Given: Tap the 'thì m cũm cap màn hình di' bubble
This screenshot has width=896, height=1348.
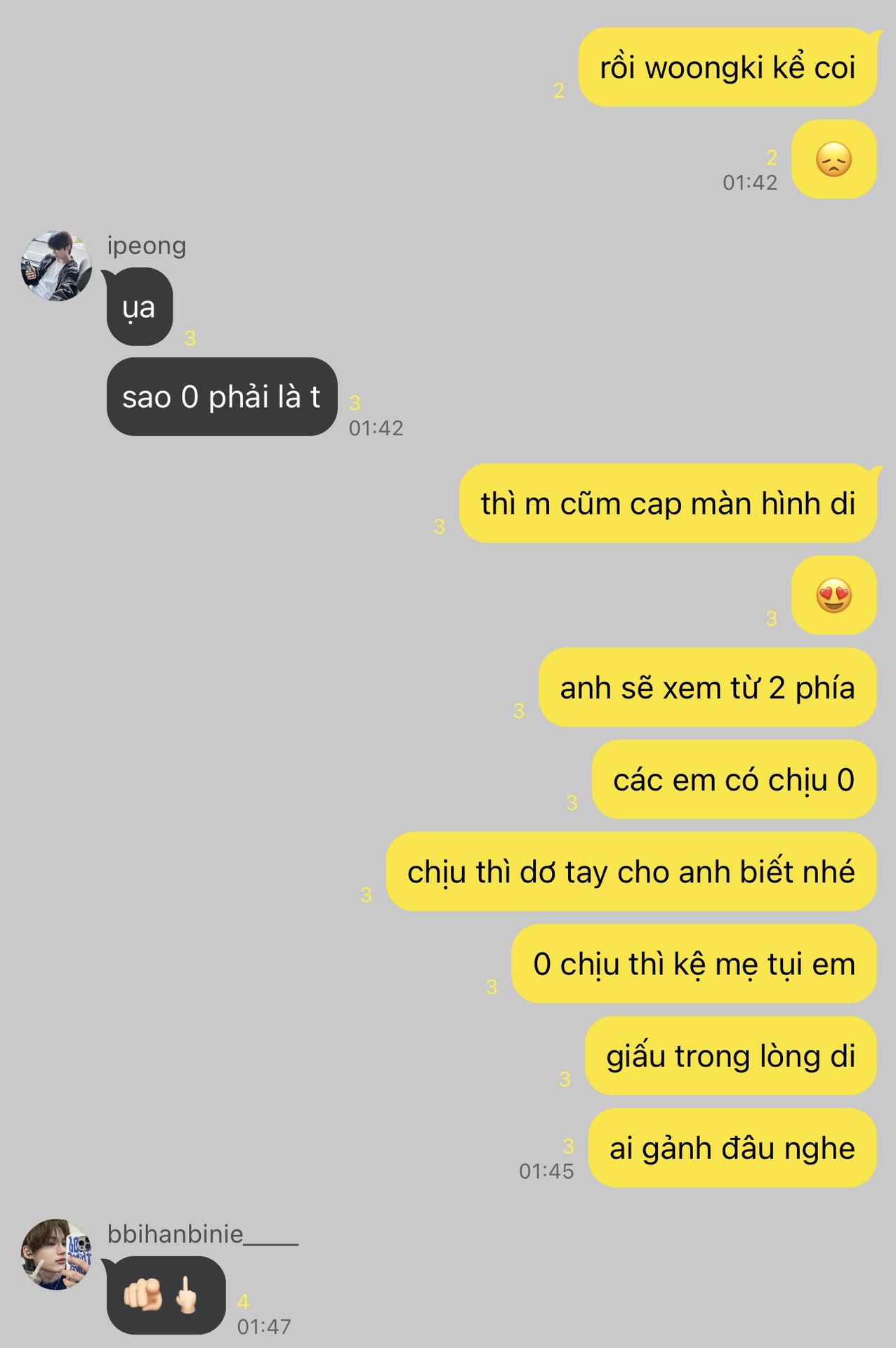Looking at the screenshot, I should click(668, 503).
